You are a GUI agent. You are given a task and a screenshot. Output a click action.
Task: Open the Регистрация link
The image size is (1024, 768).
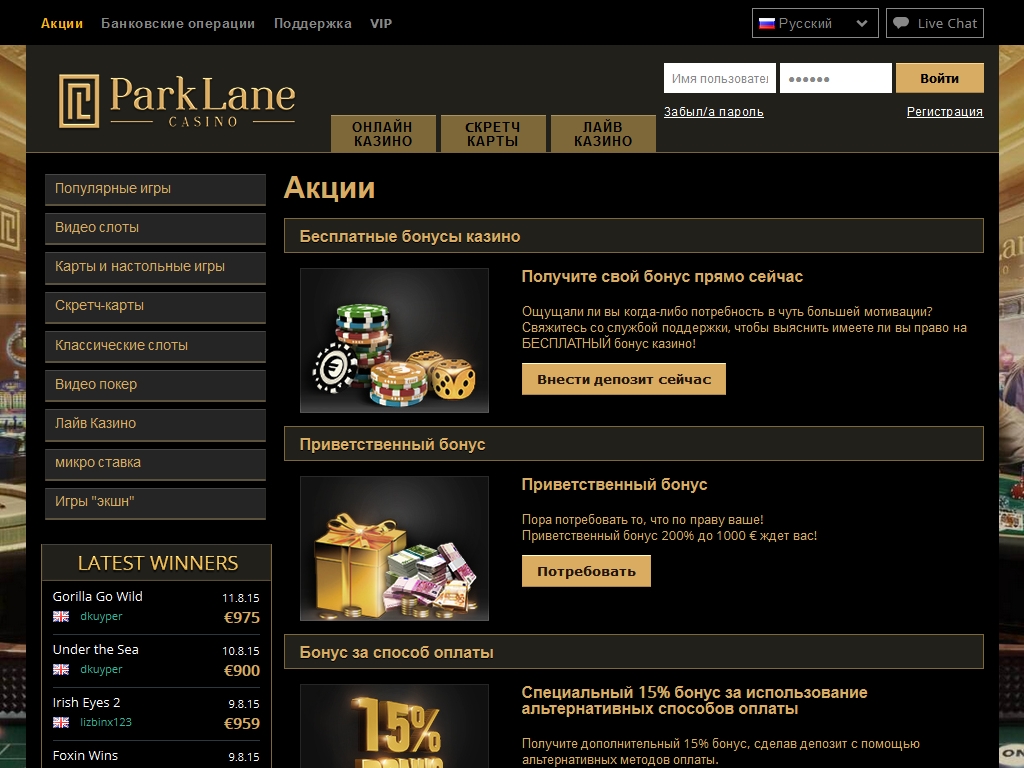pos(944,112)
